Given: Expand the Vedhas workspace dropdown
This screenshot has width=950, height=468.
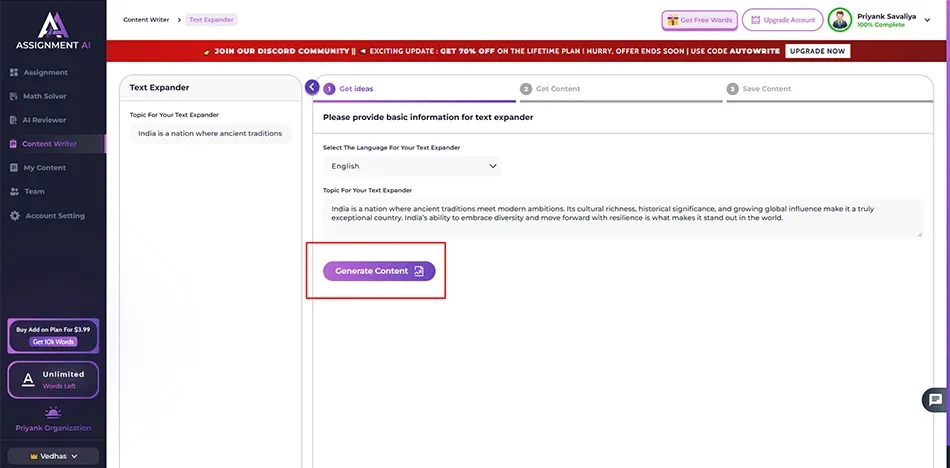Looking at the screenshot, I should click(52, 456).
